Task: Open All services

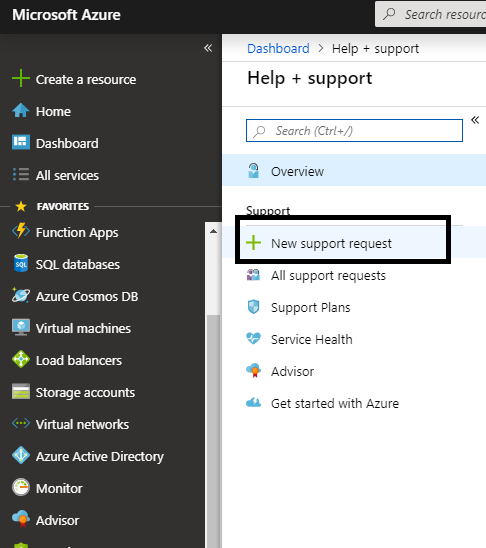Action: coord(67,175)
